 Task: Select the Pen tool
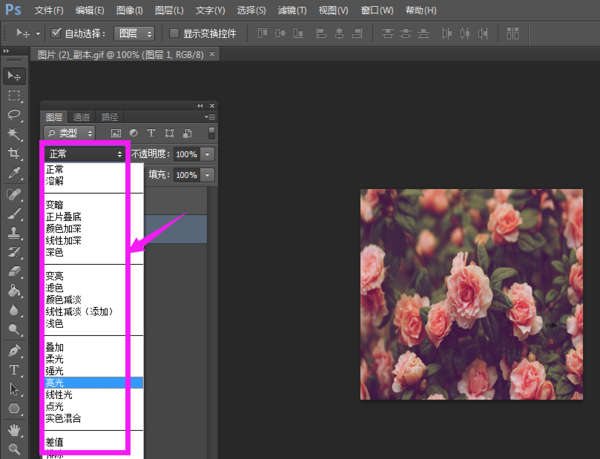[14, 351]
